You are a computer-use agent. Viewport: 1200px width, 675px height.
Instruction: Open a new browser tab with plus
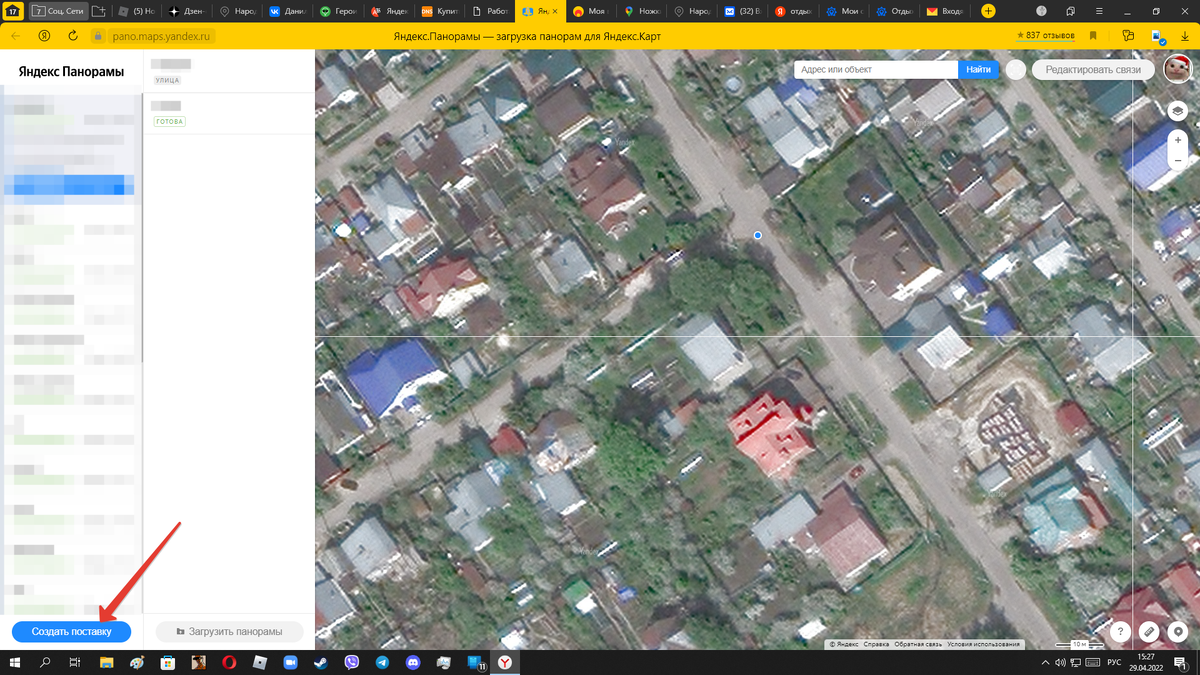[x=988, y=11]
